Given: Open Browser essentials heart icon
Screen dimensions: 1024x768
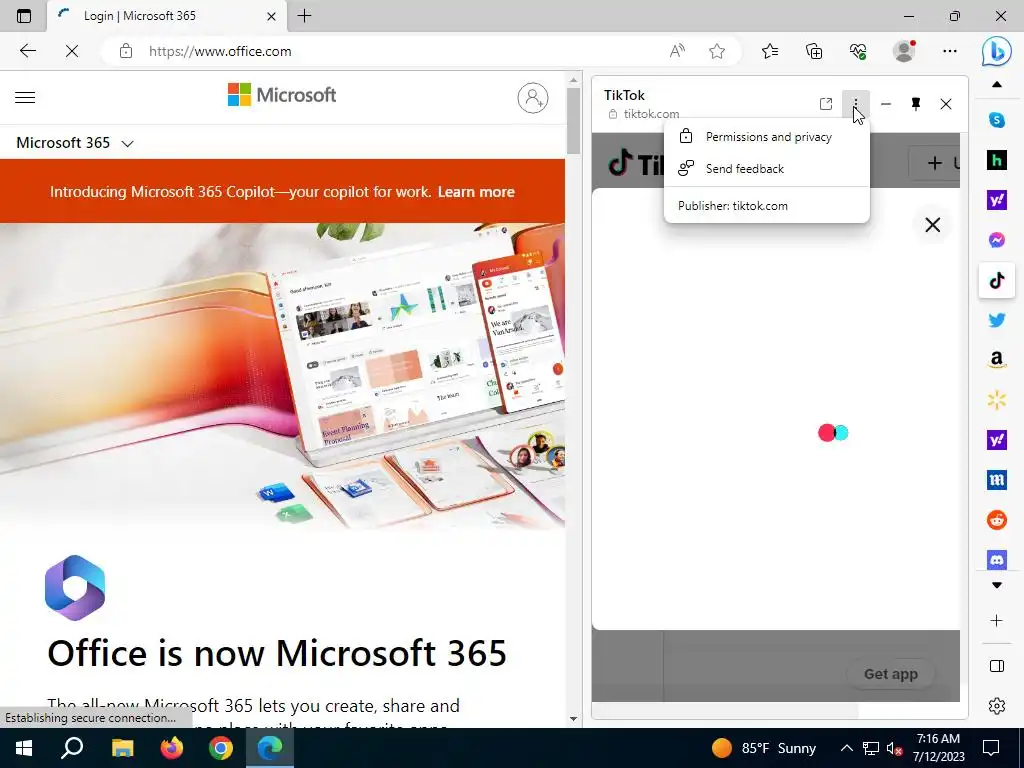Looking at the screenshot, I should coord(858,51).
